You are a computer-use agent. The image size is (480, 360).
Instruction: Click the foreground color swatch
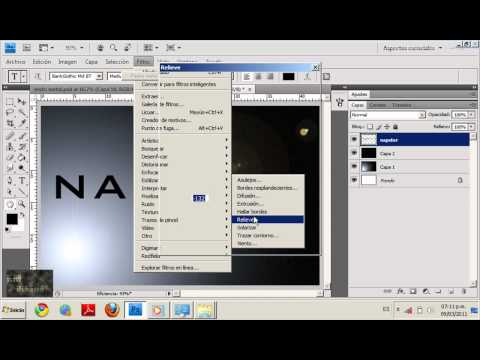click(12, 219)
